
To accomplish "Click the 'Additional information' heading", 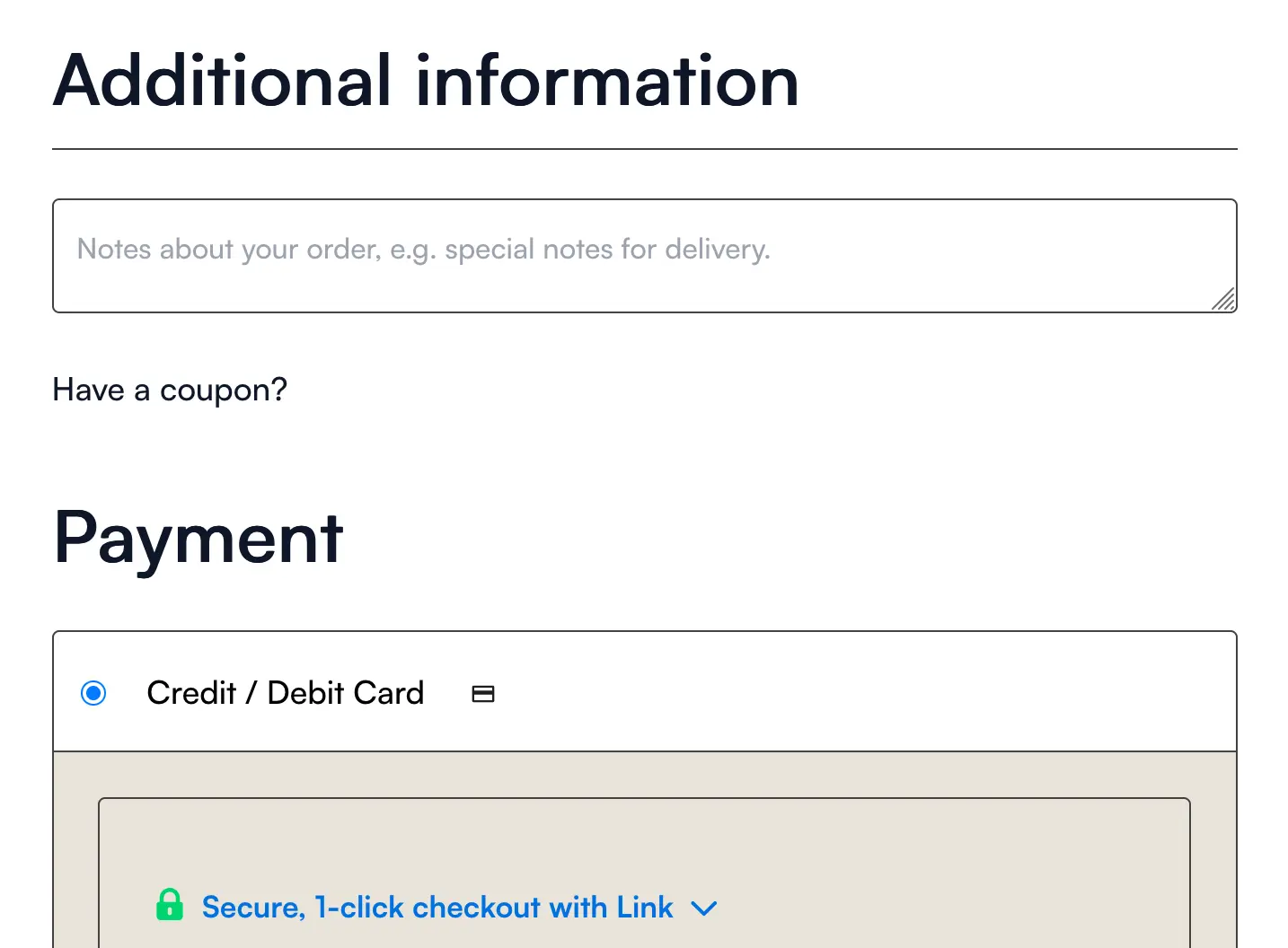I will 426,81.
